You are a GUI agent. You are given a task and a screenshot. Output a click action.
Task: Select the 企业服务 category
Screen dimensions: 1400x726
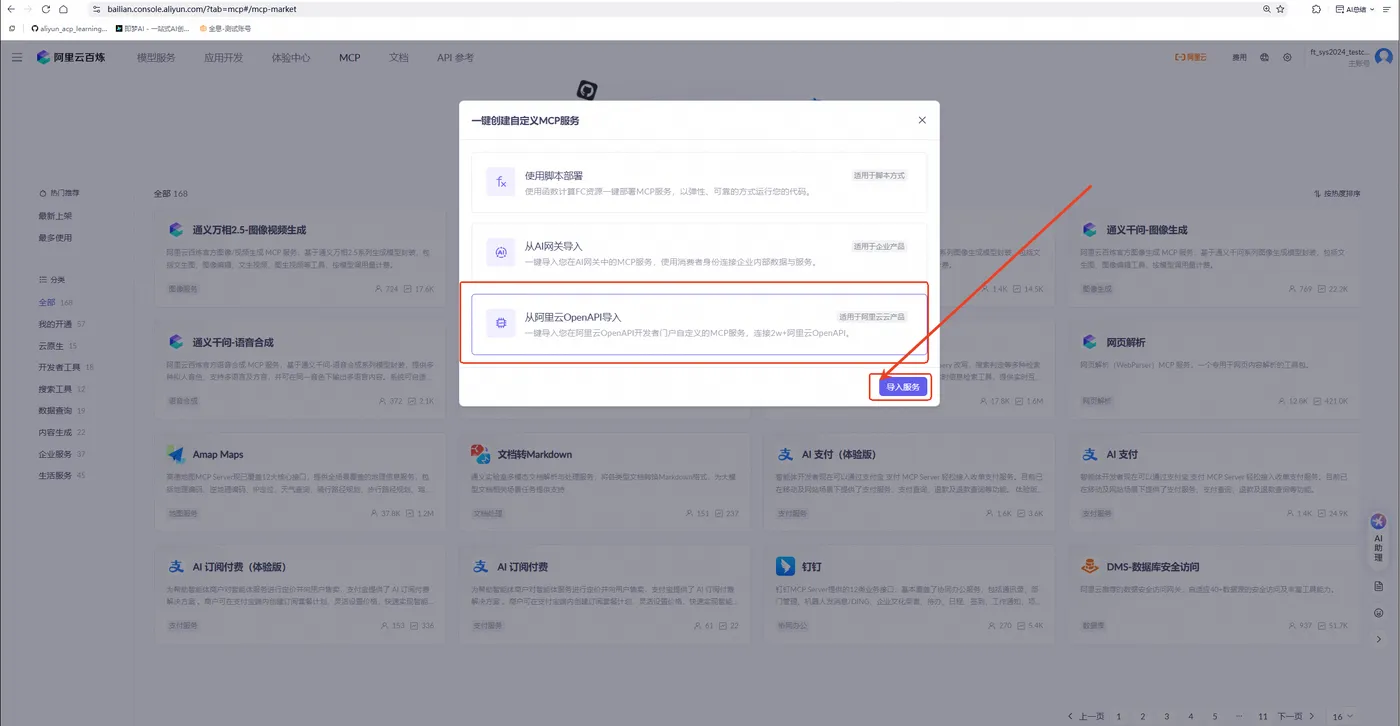(62, 454)
